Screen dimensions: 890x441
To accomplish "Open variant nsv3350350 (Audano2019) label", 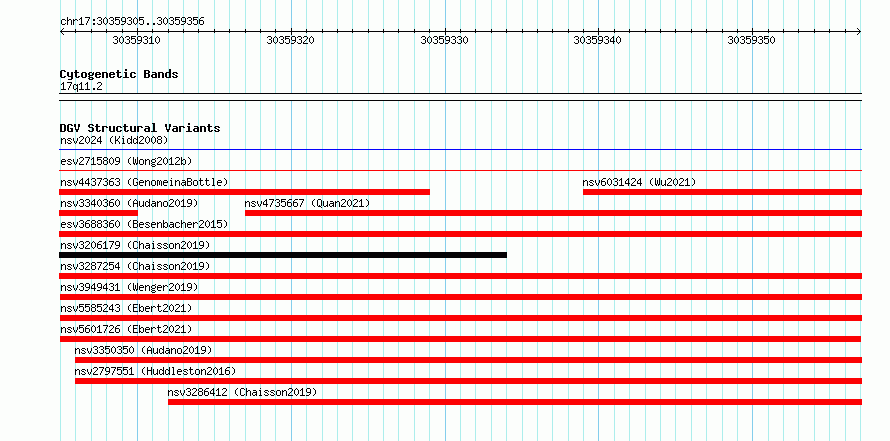I will click(143, 350).
